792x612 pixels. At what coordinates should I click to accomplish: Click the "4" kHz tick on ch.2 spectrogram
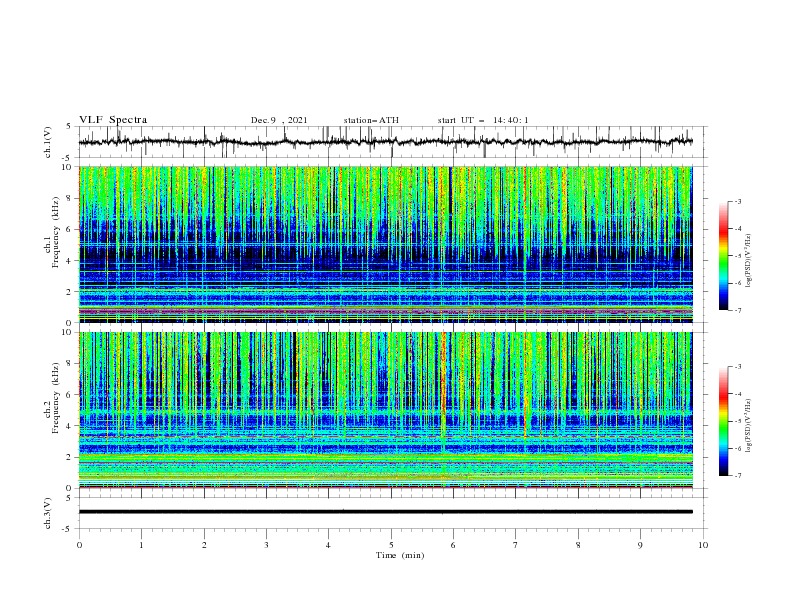click(69, 426)
